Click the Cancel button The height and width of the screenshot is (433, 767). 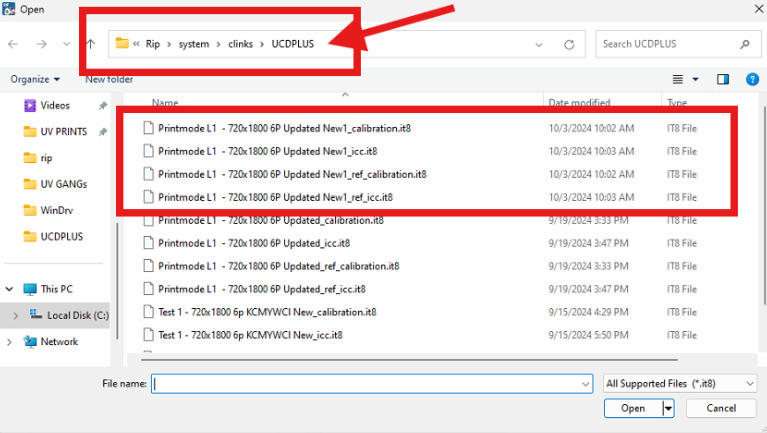click(x=721, y=408)
